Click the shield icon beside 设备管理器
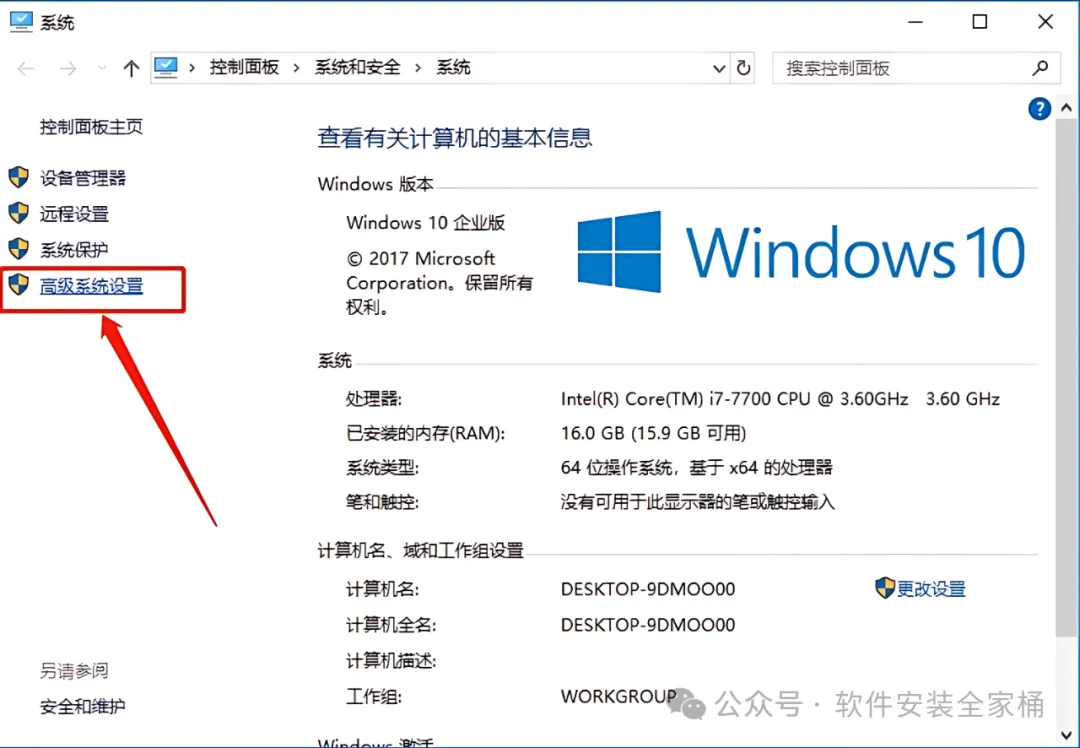1080x748 pixels. (19, 178)
